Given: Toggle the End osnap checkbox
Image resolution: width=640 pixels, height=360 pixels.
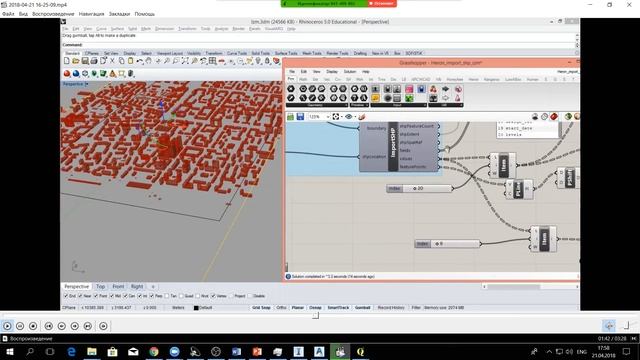Looking at the screenshot, I should 66,296.
